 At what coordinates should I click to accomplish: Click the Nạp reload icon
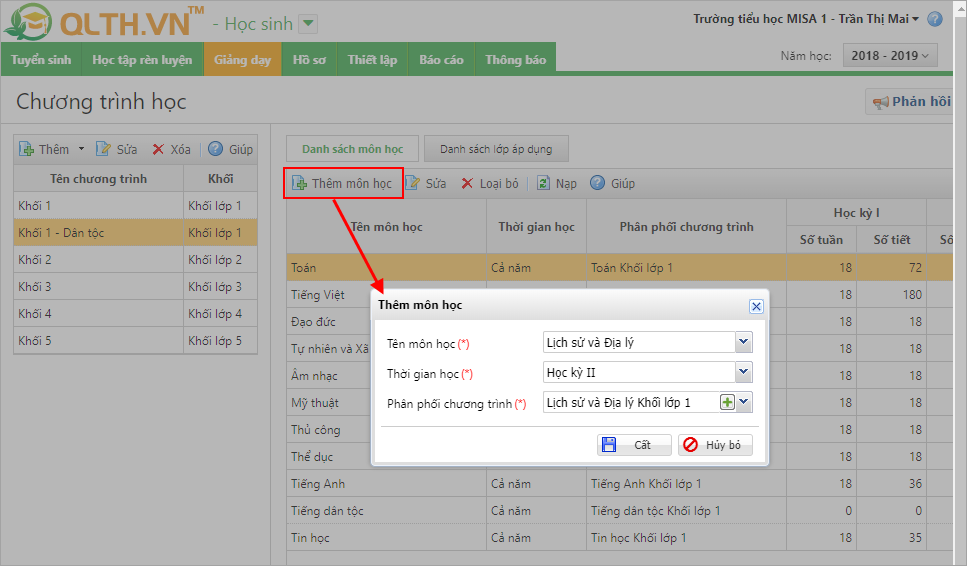click(543, 183)
